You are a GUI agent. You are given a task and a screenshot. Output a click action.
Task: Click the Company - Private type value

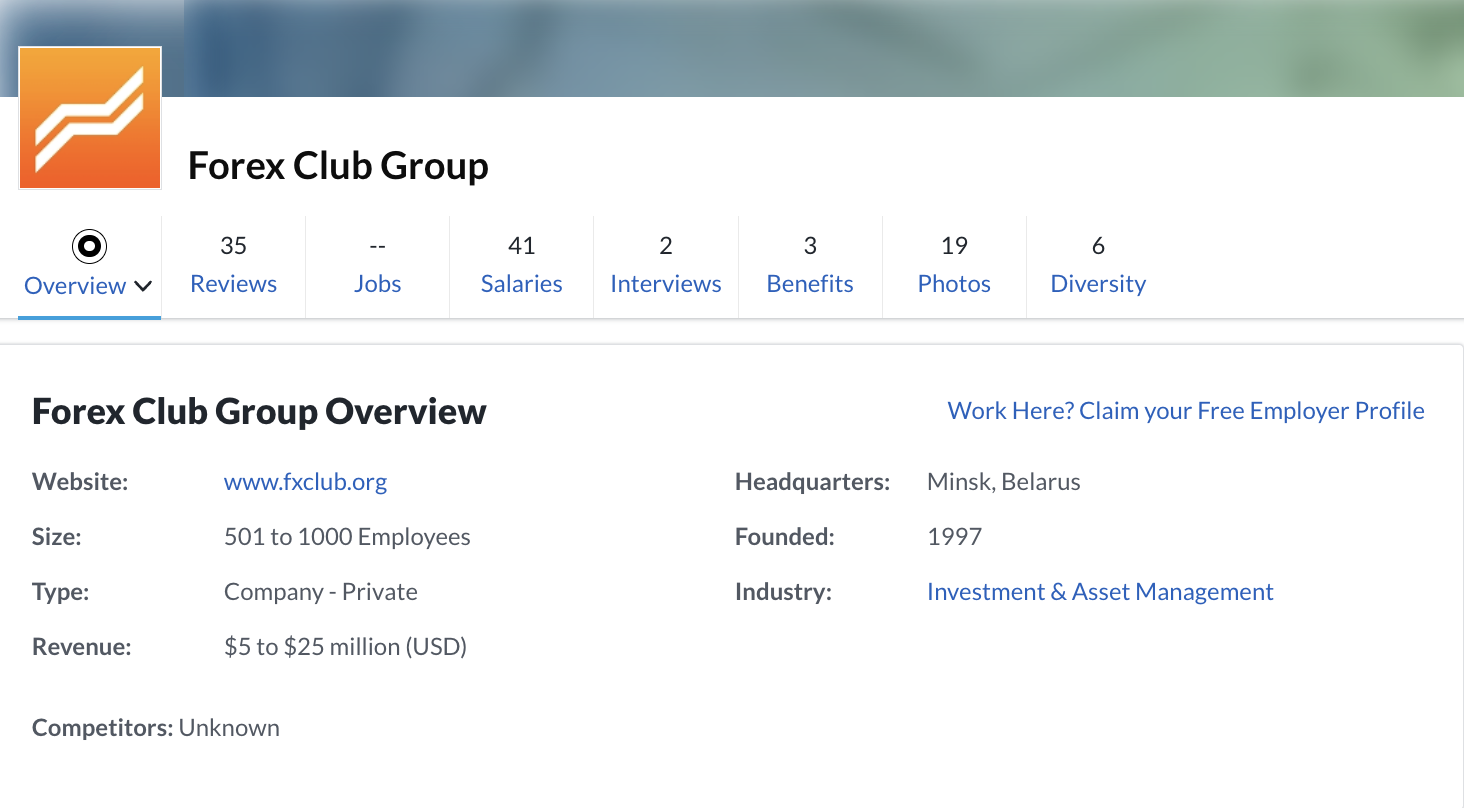pyautogui.click(x=320, y=592)
